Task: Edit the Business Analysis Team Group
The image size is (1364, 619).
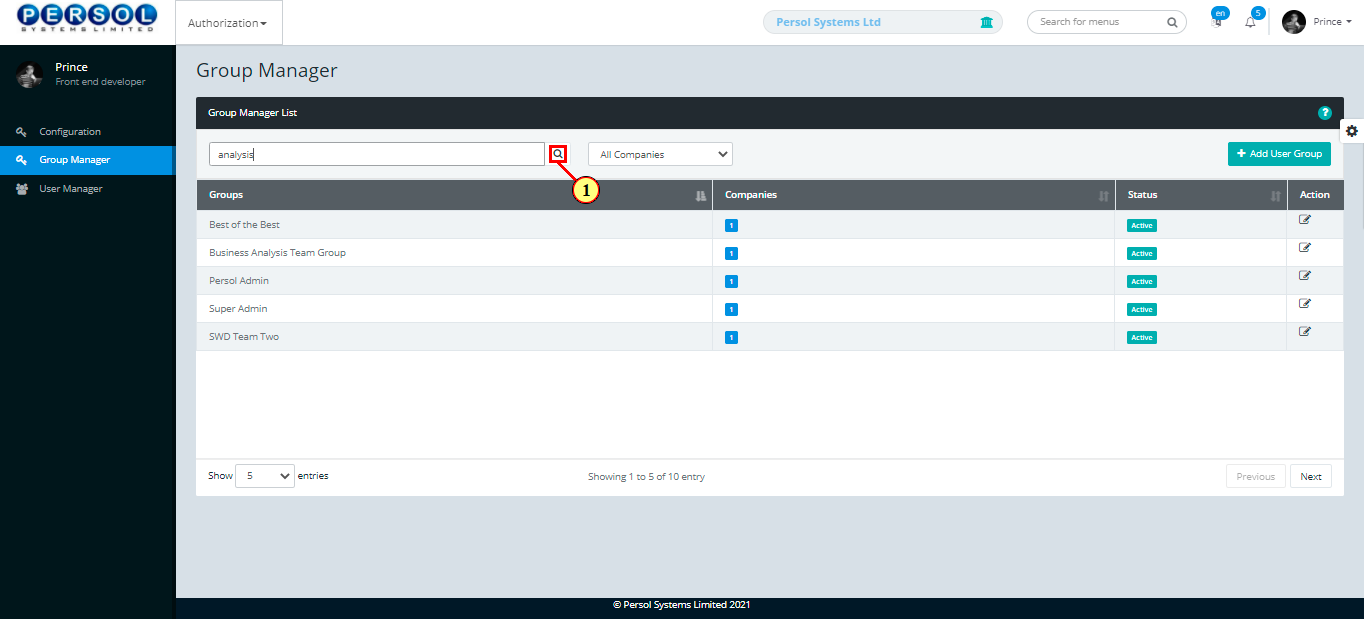Action: click(1305, 247)
